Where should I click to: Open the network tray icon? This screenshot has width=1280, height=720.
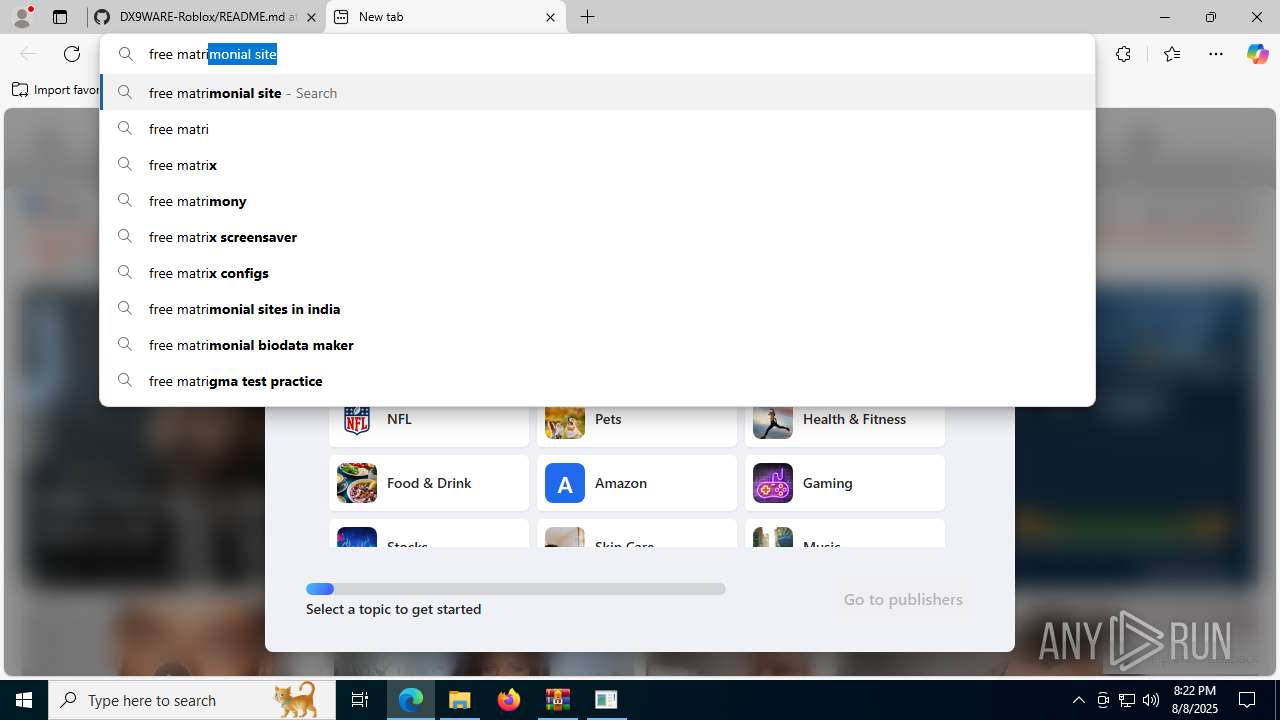click(x=1127, y=700)
